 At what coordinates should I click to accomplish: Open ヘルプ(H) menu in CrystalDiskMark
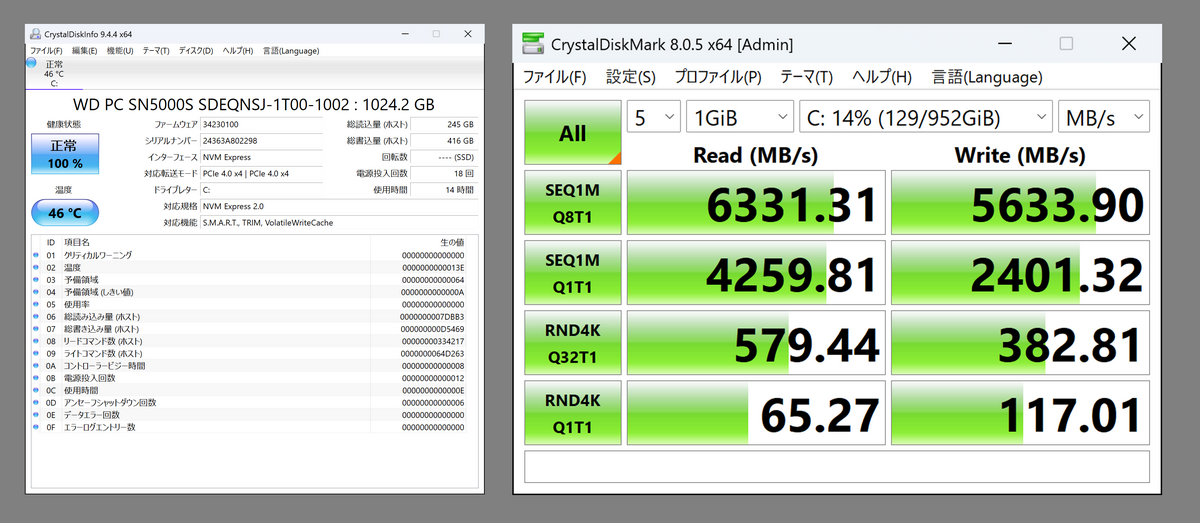(x=881, y=77)
